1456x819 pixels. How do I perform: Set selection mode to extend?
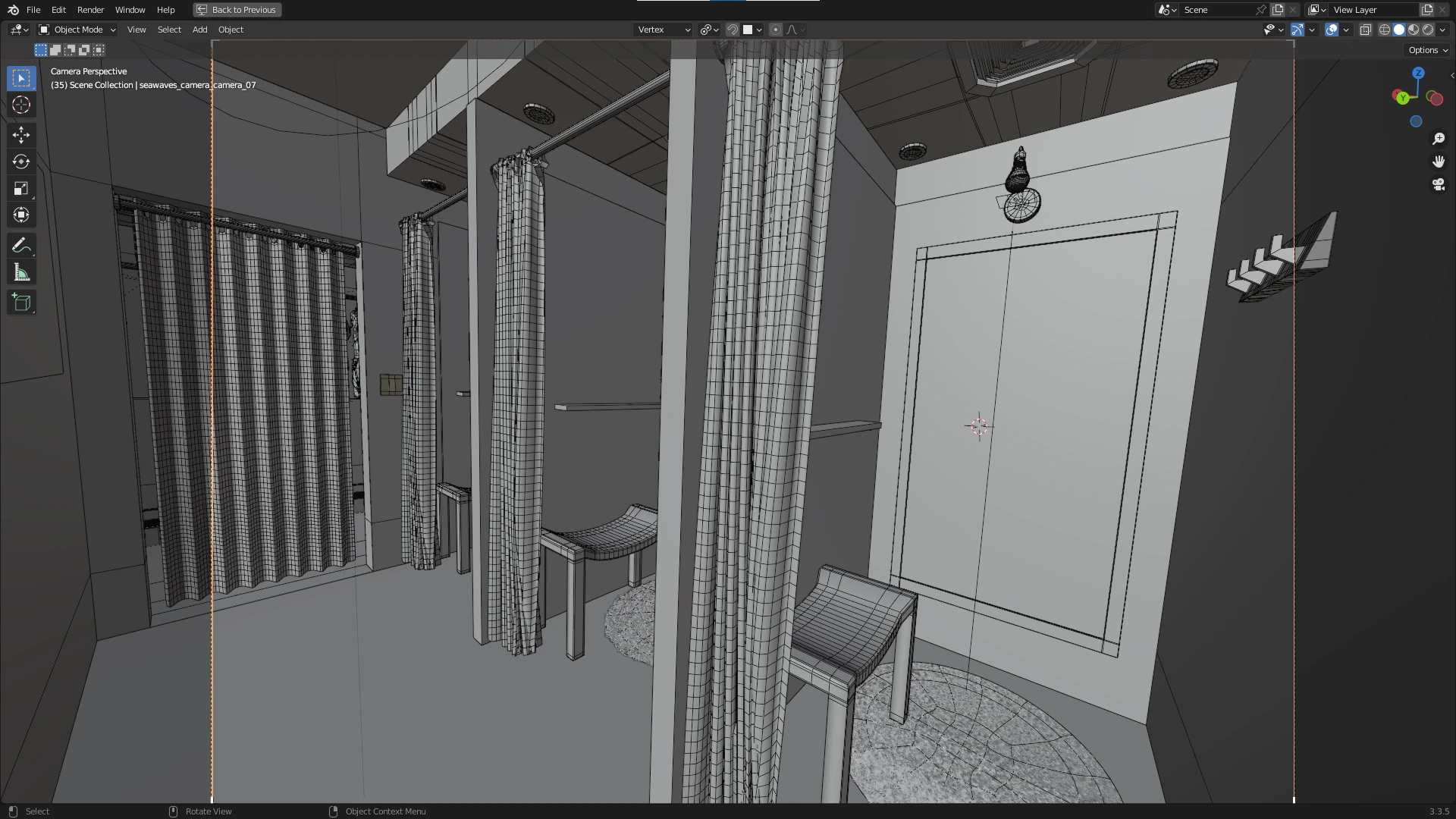(55, 50)
